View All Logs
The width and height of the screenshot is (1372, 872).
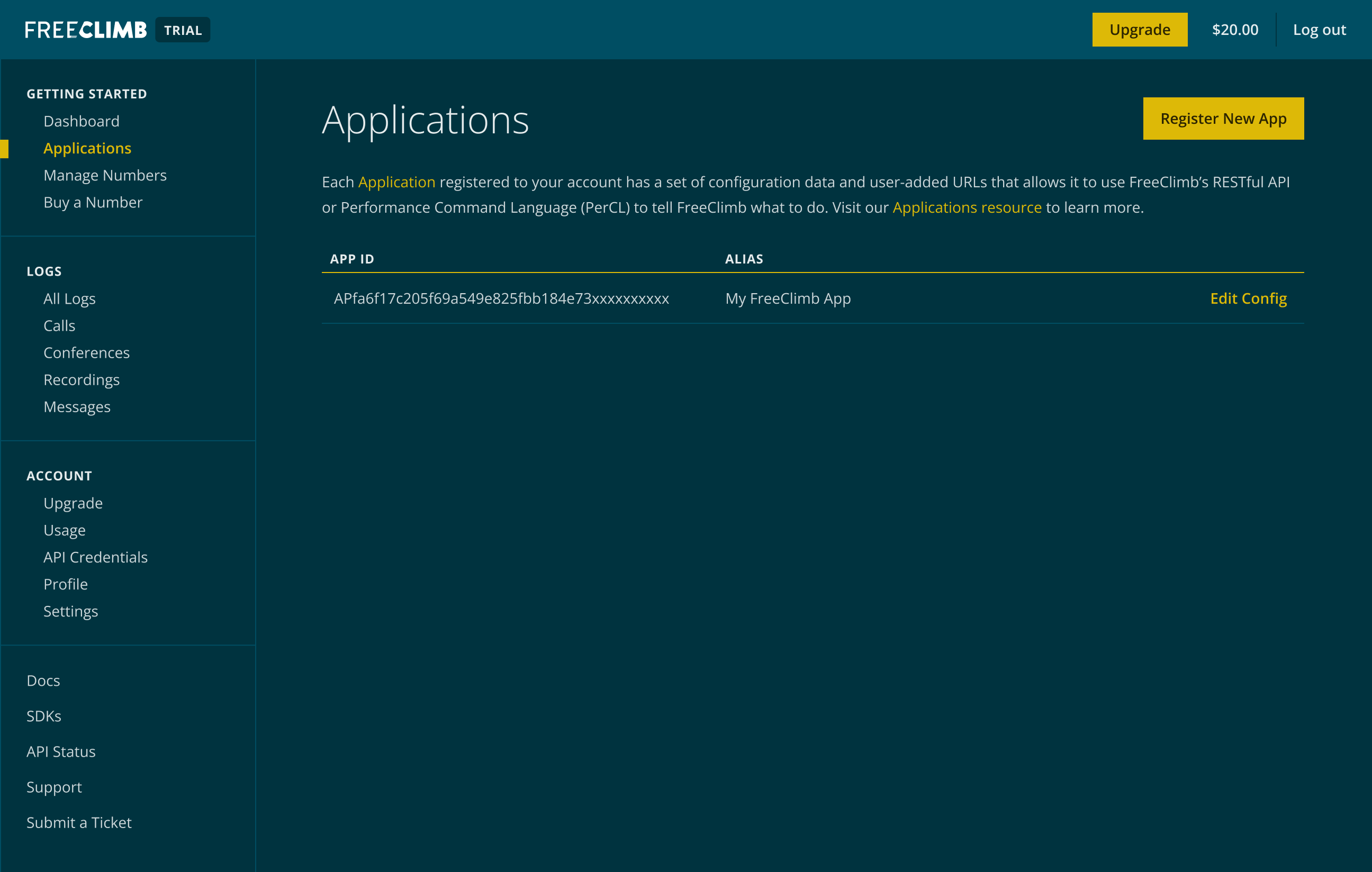pos(69,299)
